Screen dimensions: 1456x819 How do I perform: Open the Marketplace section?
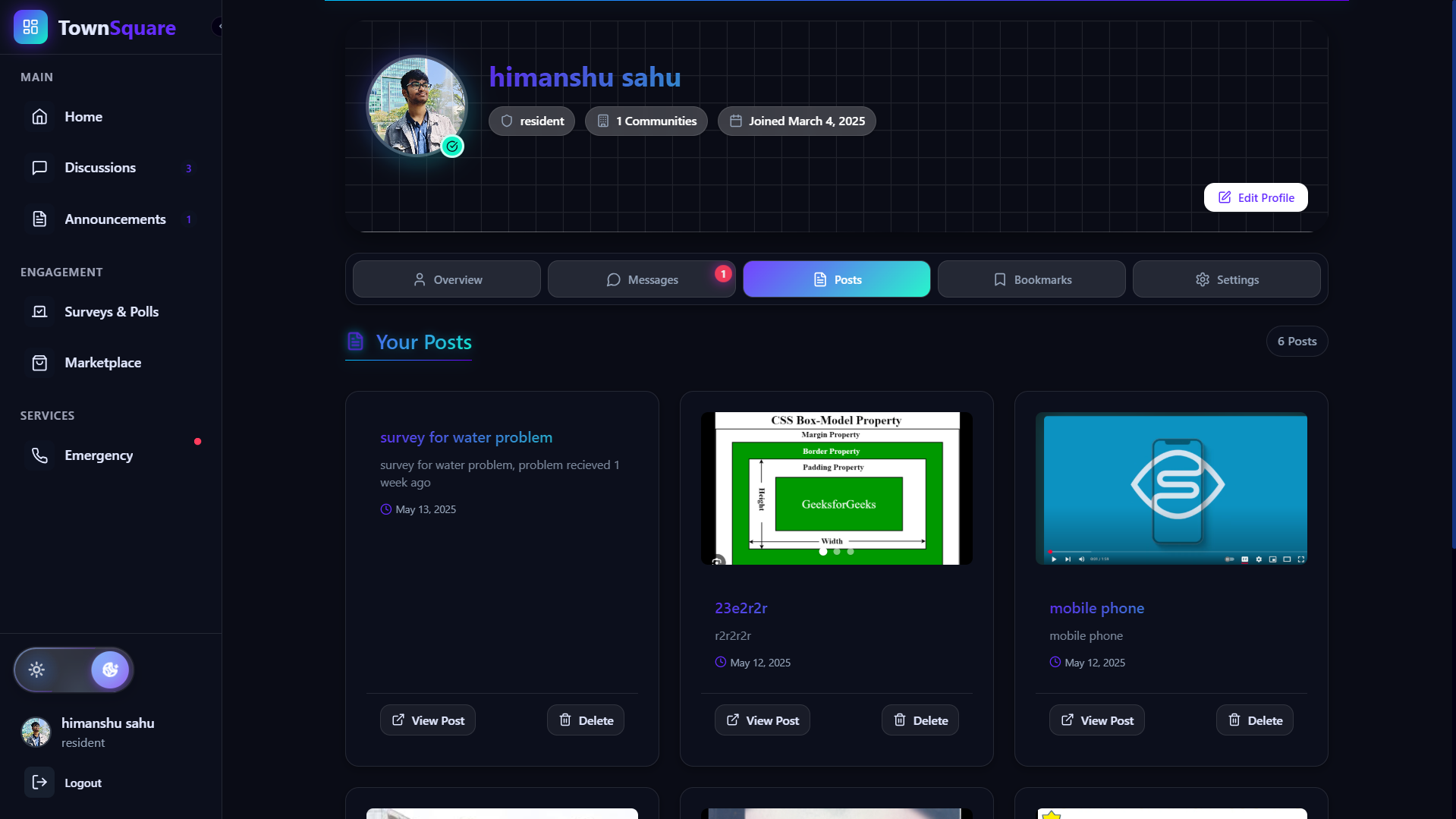coord(102,363)
